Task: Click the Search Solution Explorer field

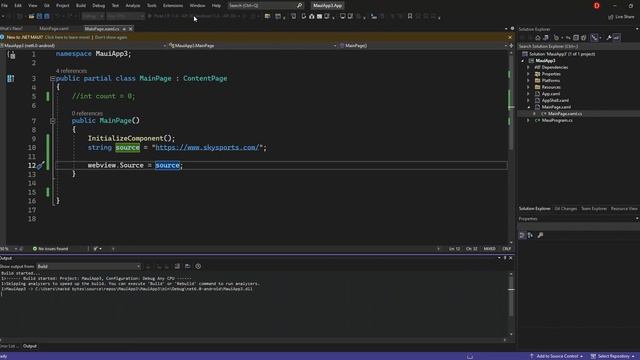Action: (578, 46)
